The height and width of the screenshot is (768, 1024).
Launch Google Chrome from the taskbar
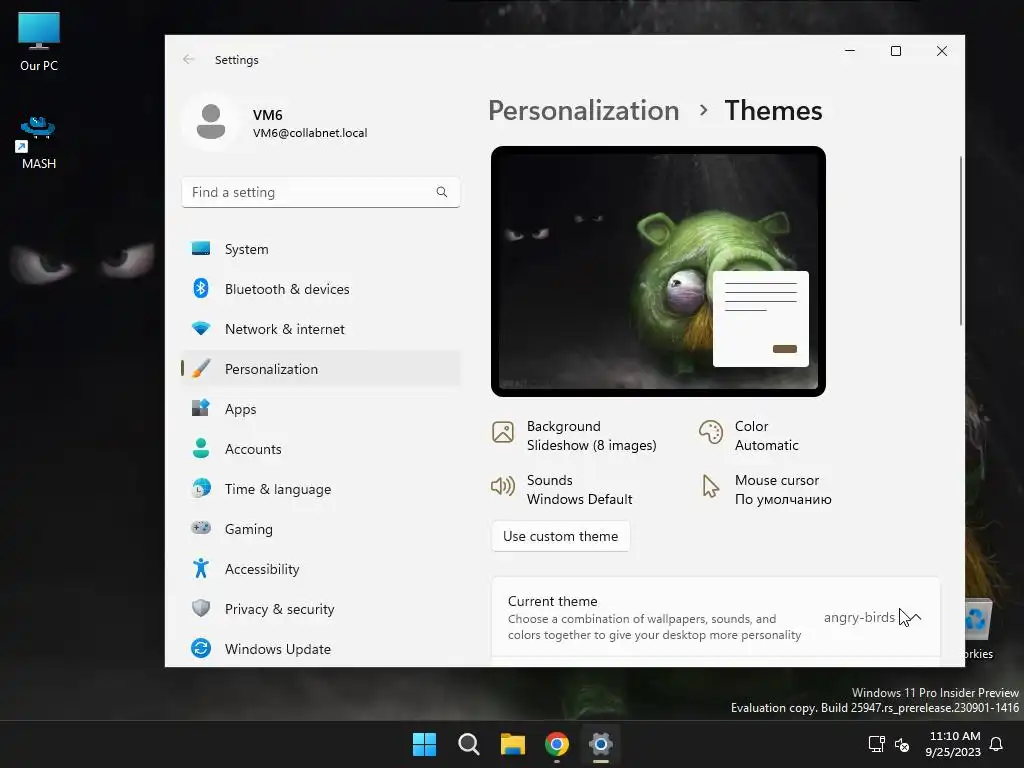[556, 744]
